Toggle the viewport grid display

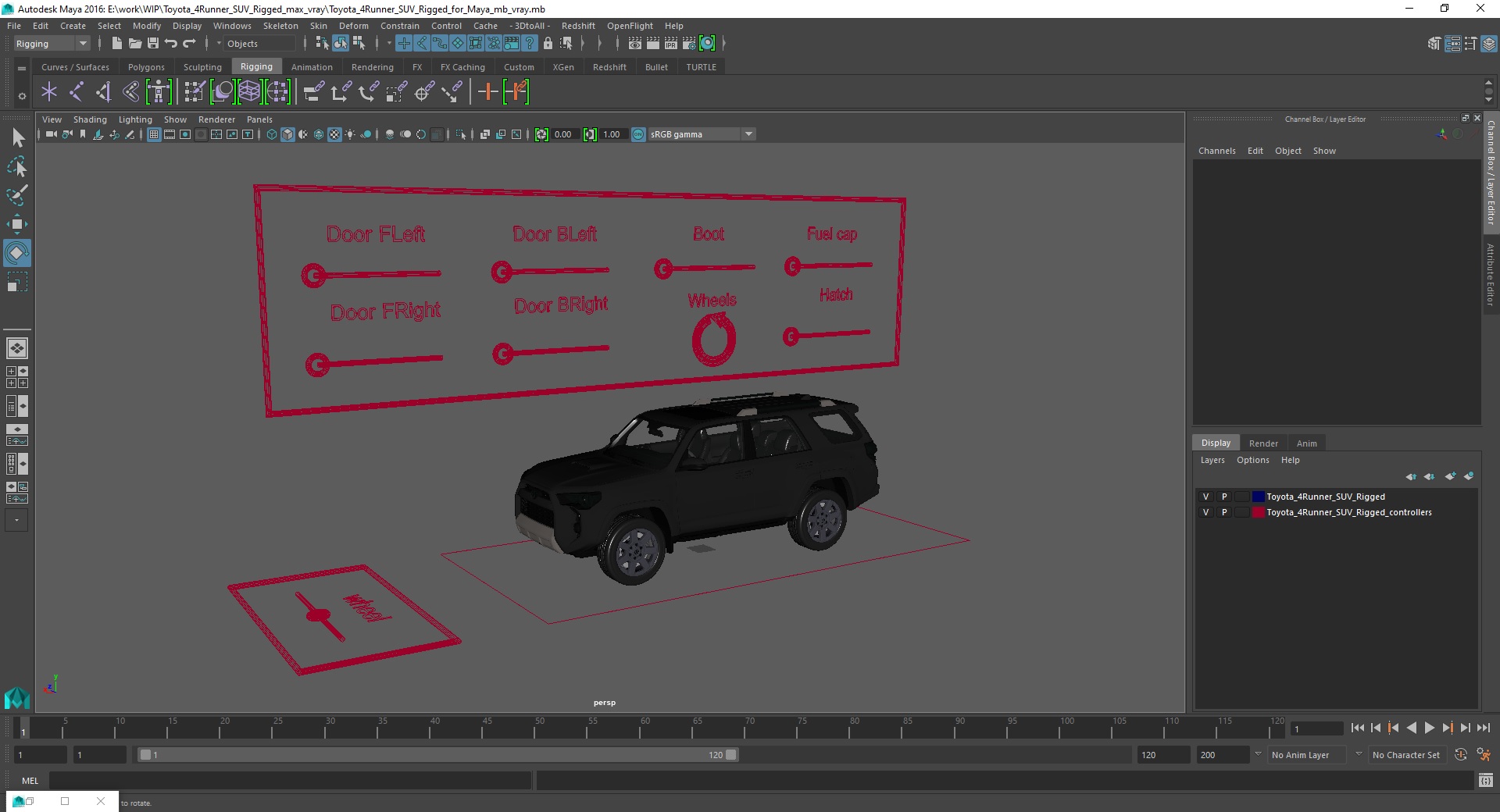pyautogui.click(x=154, y=134)
